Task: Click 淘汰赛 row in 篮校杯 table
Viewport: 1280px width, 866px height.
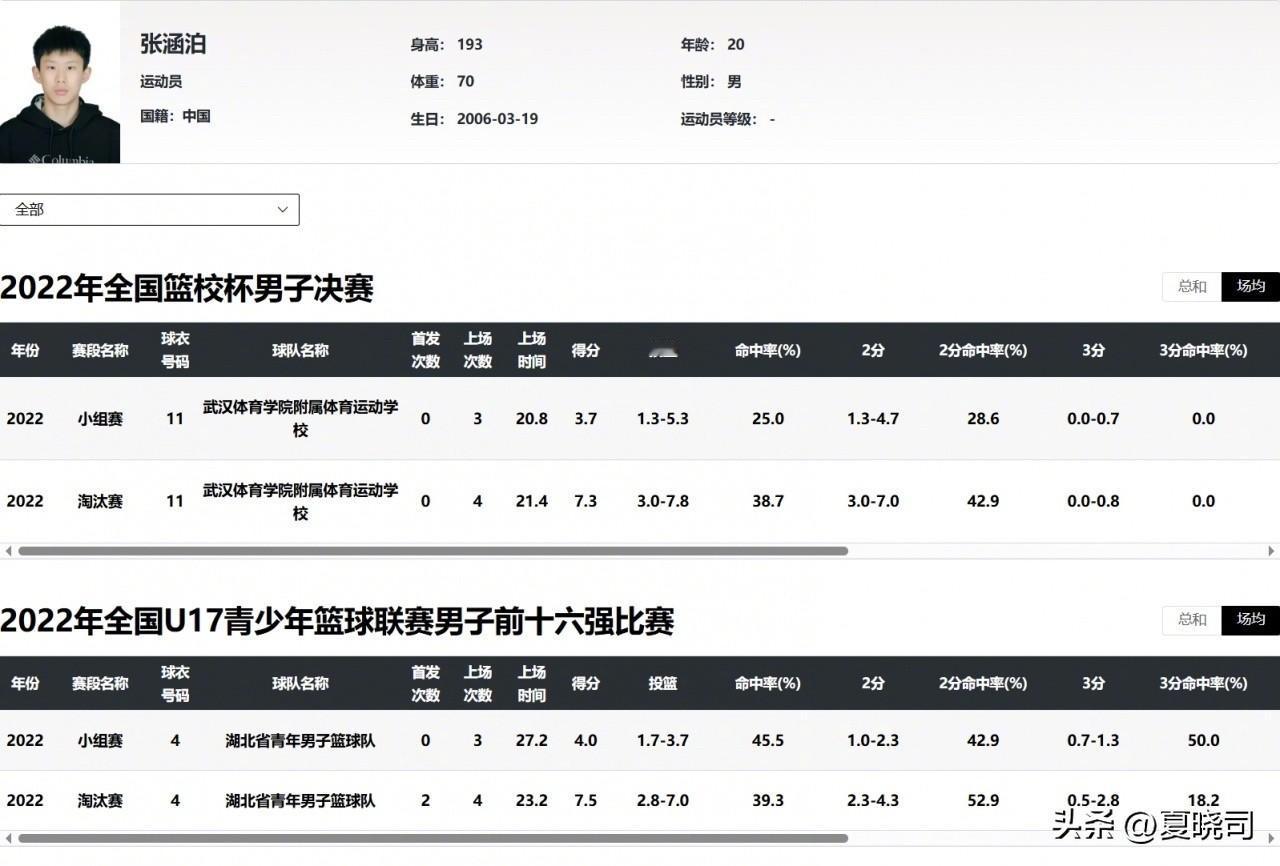Action: tap(640, 501)
